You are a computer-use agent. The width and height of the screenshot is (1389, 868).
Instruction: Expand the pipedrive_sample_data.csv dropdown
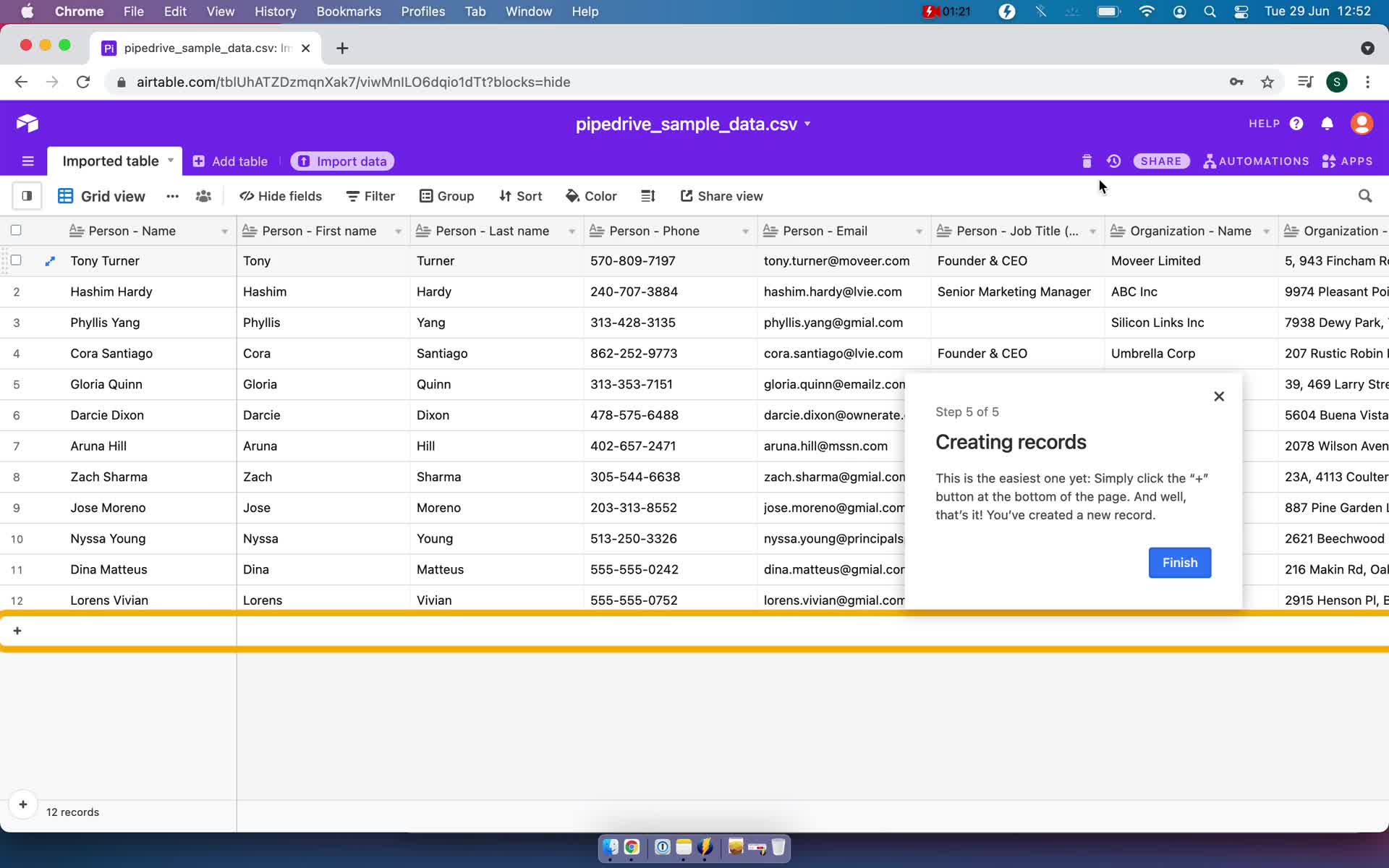pyautogui.click(x=808, y=124)
